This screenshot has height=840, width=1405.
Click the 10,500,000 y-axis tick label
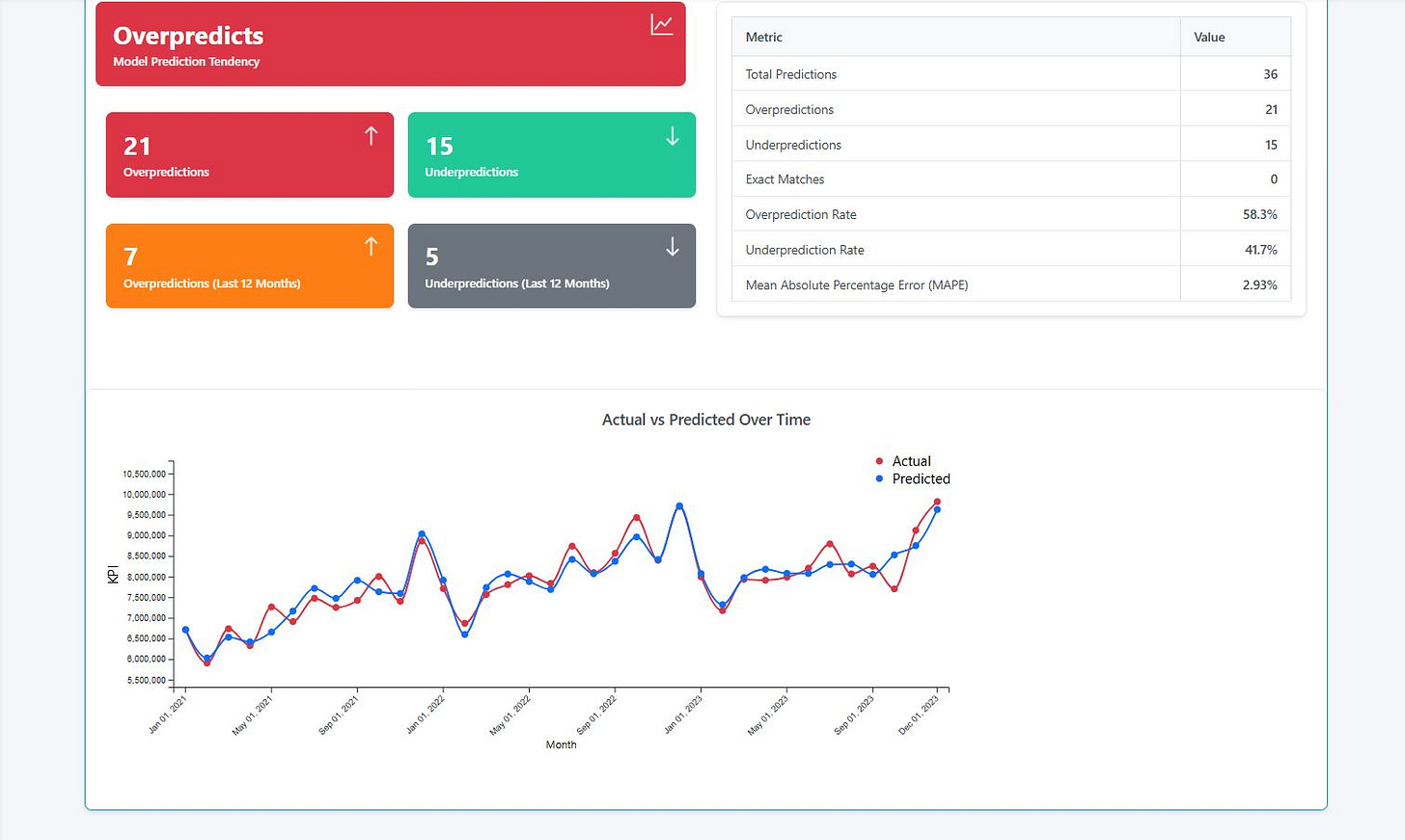(144, 474)
